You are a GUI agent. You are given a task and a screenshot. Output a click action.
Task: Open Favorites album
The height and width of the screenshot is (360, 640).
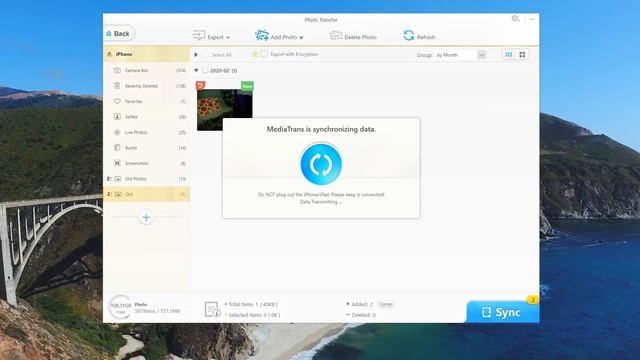(147, 101)
